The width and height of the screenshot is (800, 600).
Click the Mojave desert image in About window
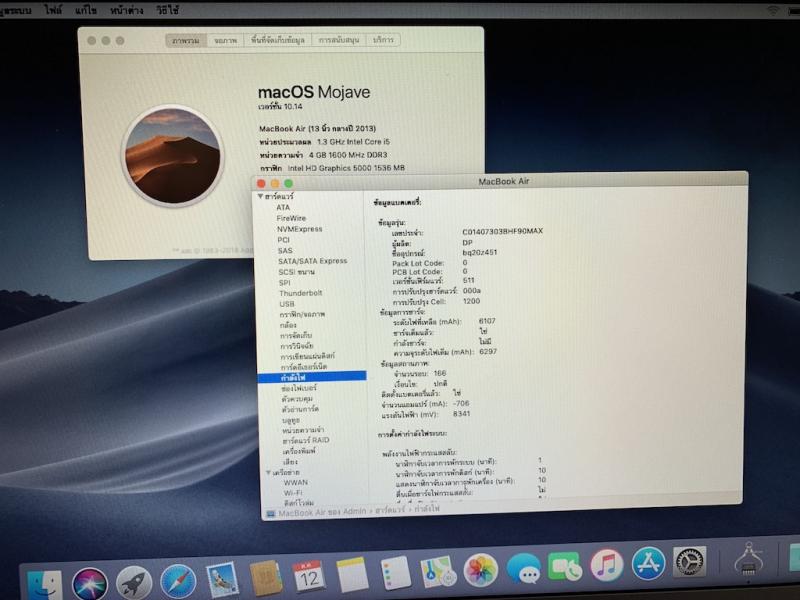point(172,156)
